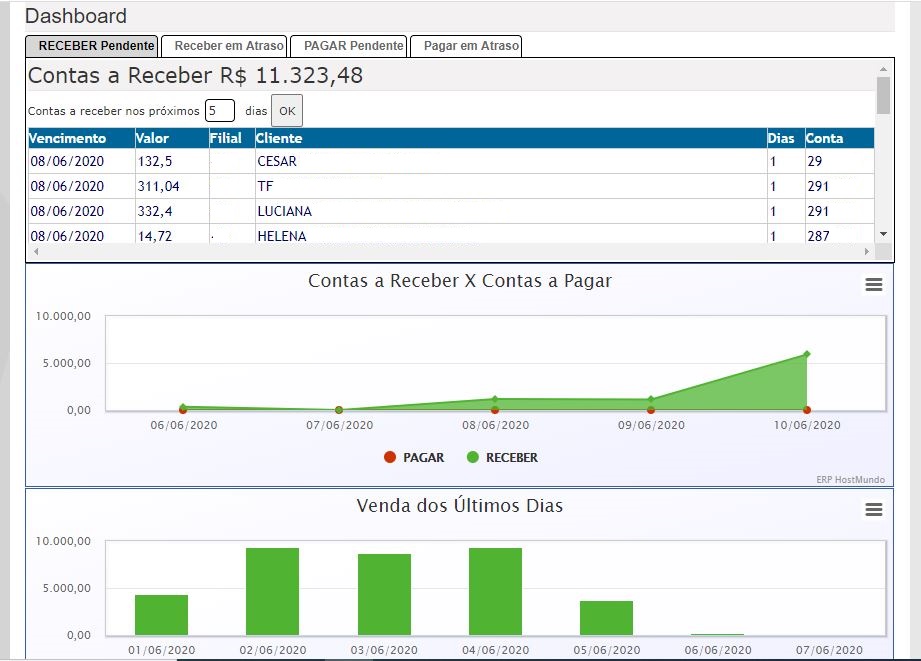
Task: Click the horizontal scroll-left arrow of the table
Action: pos(36,251)
